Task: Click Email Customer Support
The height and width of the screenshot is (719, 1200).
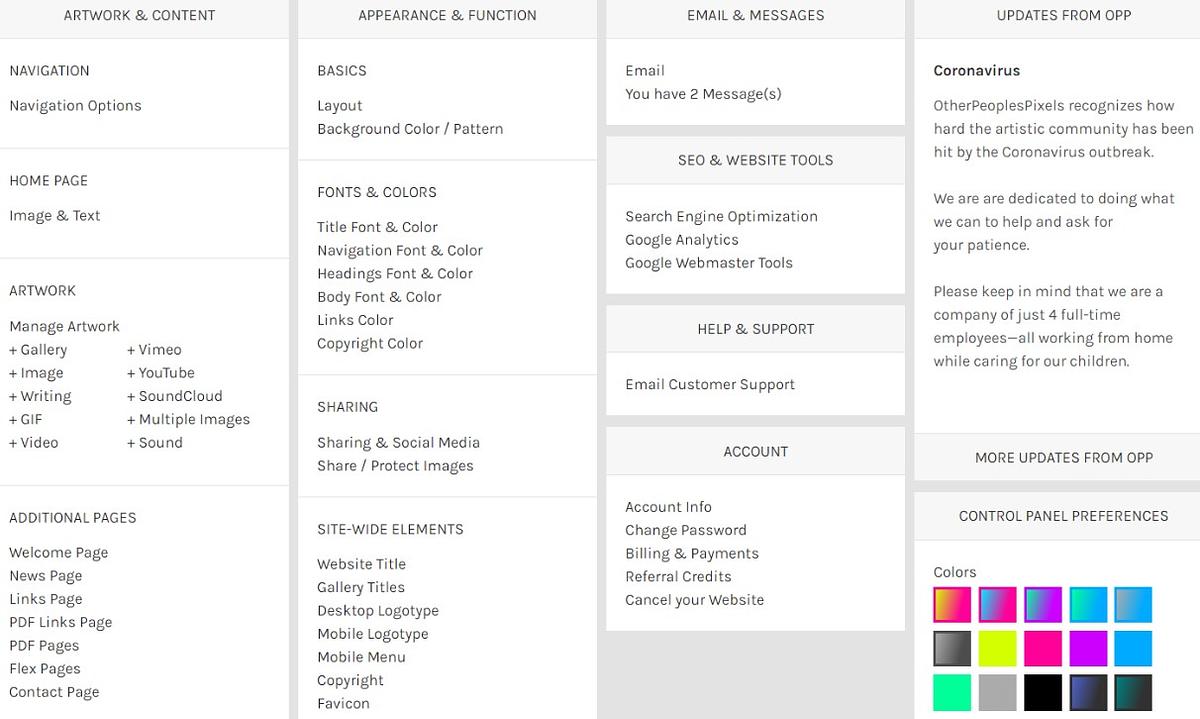Action: [710, 385]
